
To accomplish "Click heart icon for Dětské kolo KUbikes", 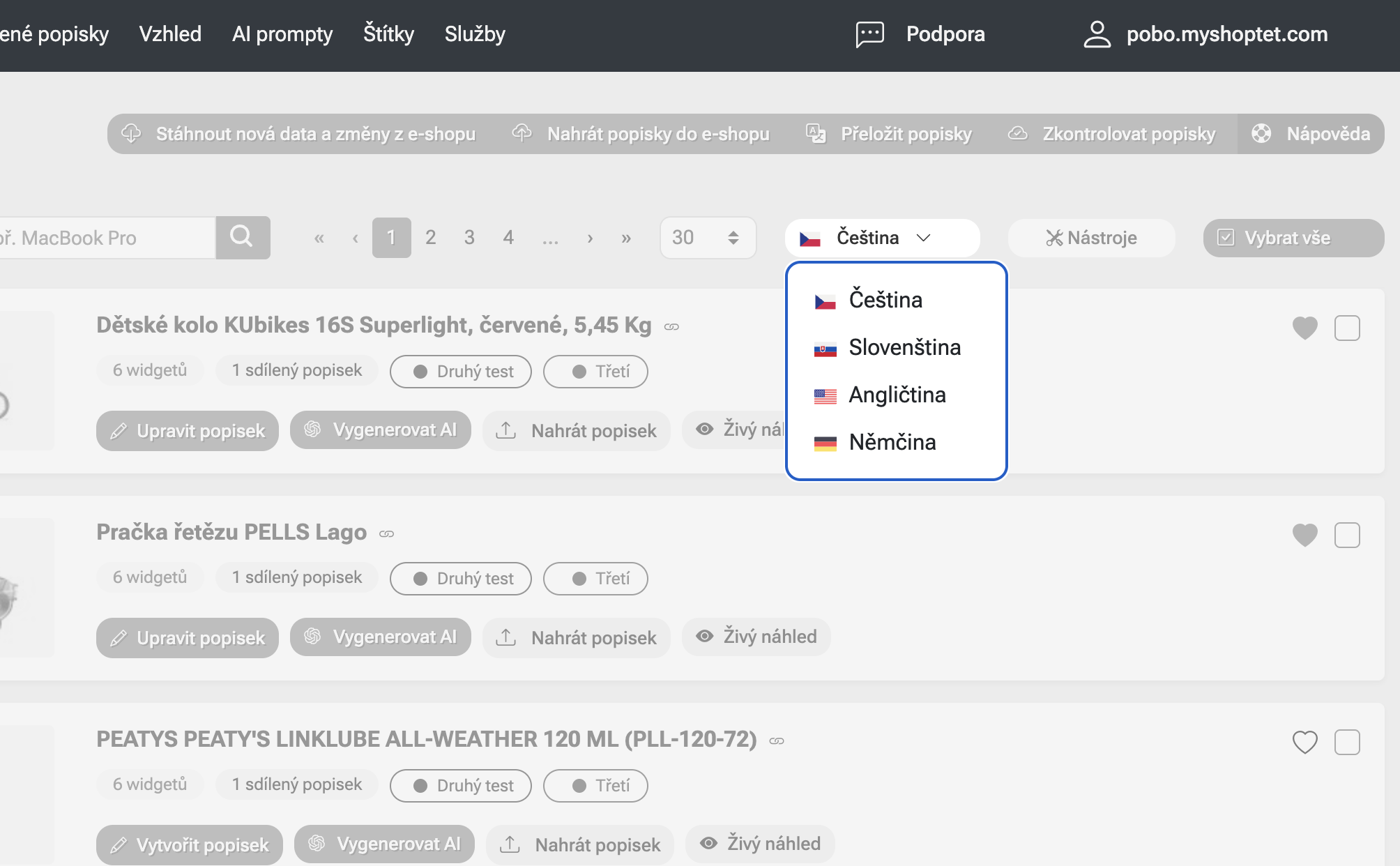I will coord(1304,328).
